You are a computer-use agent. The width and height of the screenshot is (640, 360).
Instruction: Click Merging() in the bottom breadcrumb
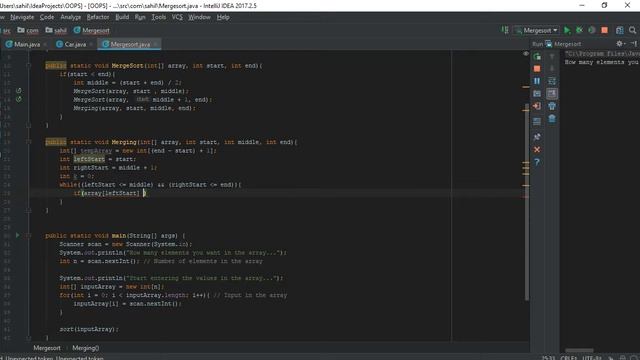(86, 348)
